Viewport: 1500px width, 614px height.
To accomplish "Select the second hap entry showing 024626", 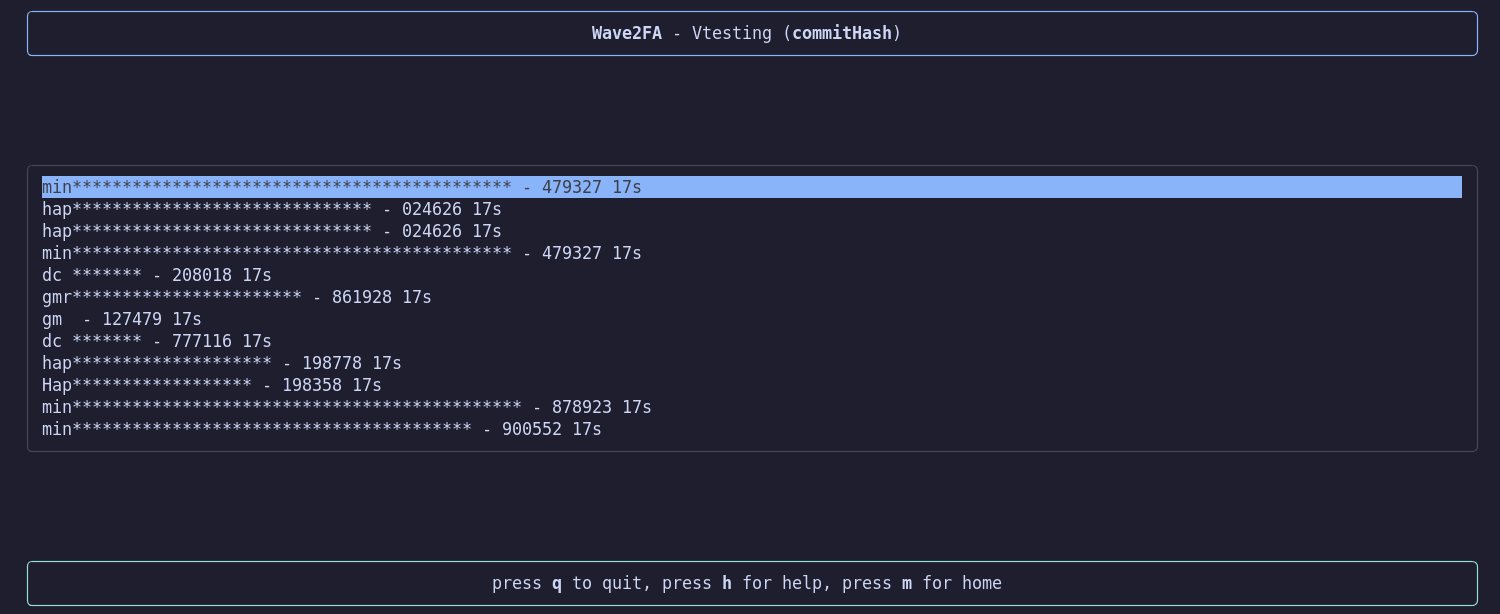I will 271,231.
